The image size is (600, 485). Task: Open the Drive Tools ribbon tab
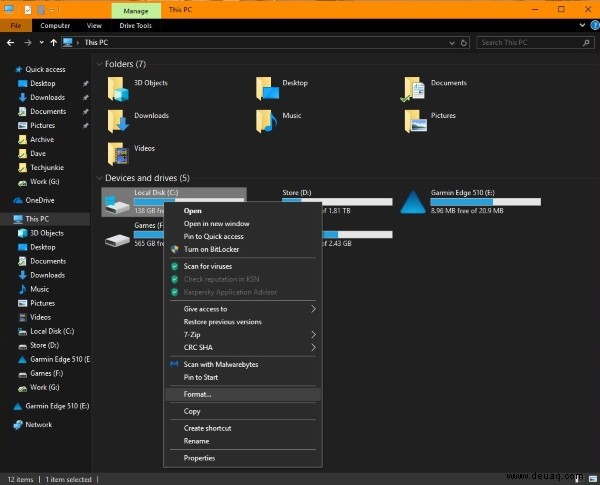[135, 26]
